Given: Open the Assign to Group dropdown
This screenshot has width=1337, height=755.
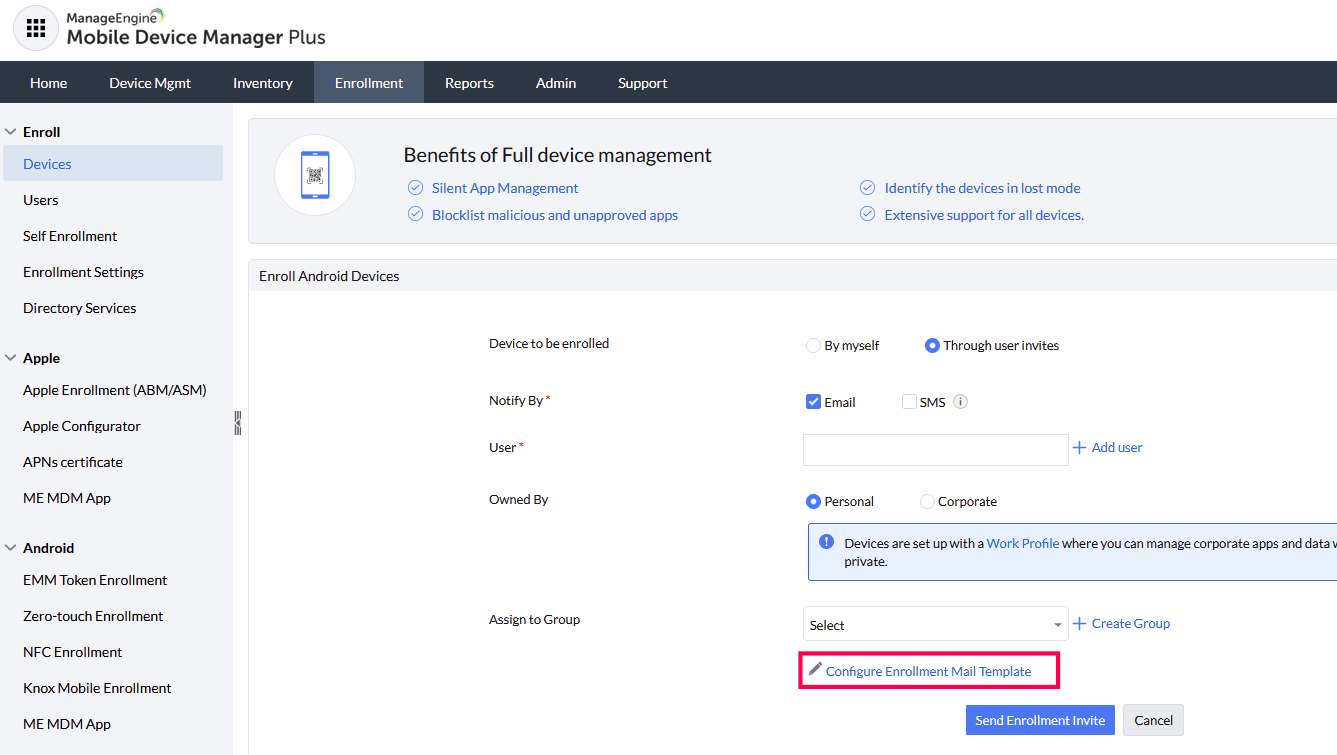Looking at the screenshot, I should click(x=935, y=625).
